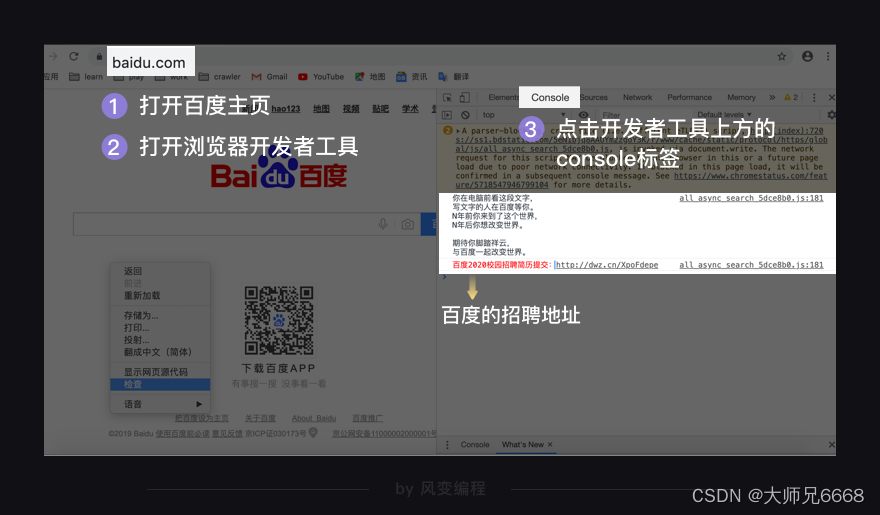Open the Chrome profile avatar menu
The image size is (880, 515).
[x=808, y=56]
